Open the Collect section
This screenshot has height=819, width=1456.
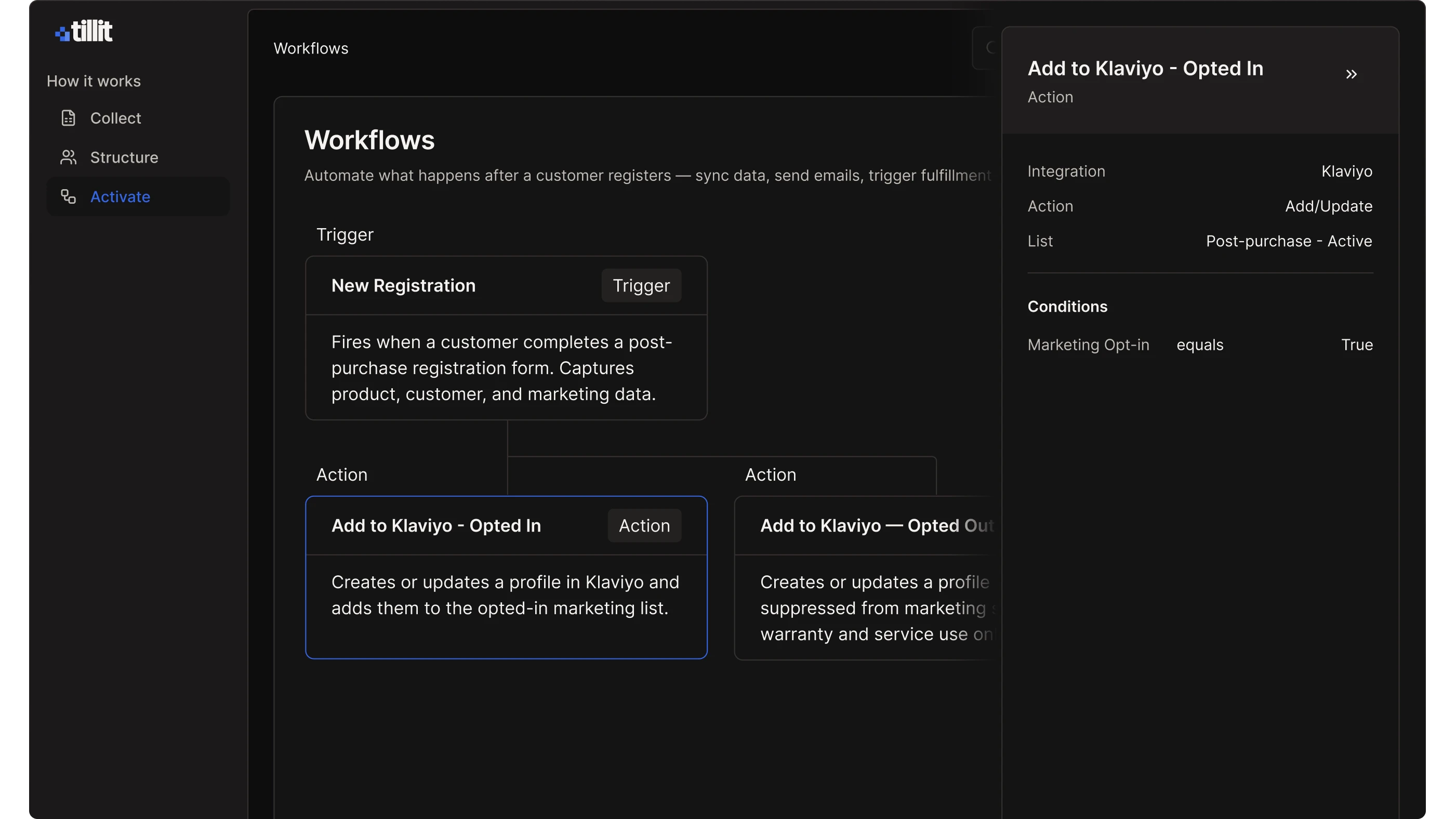(115, 118)
